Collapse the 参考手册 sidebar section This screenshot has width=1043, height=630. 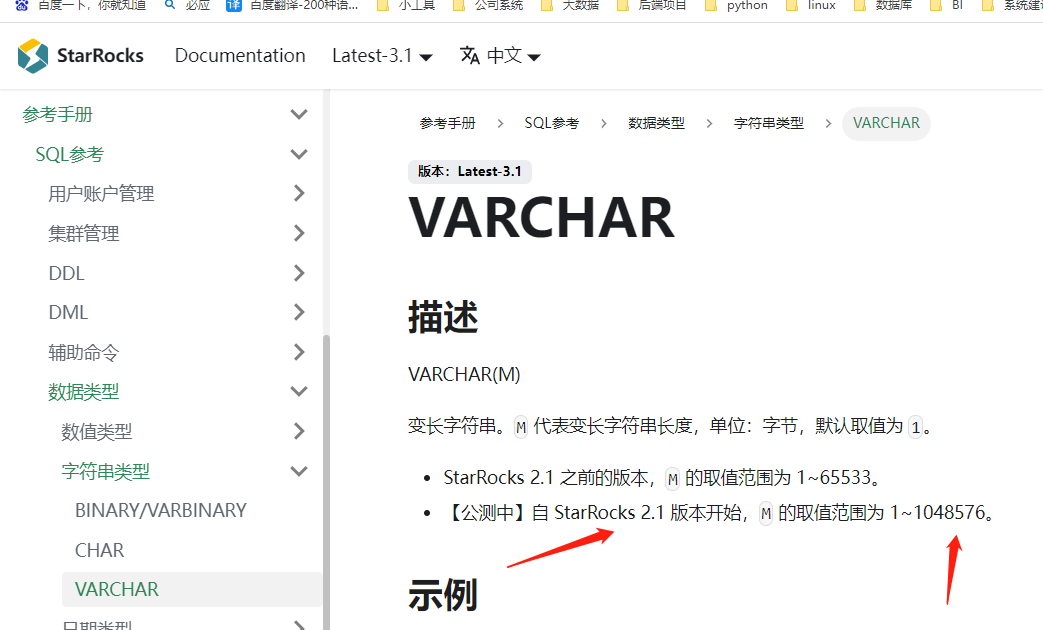pyautogui.click(x=299, y=114)
